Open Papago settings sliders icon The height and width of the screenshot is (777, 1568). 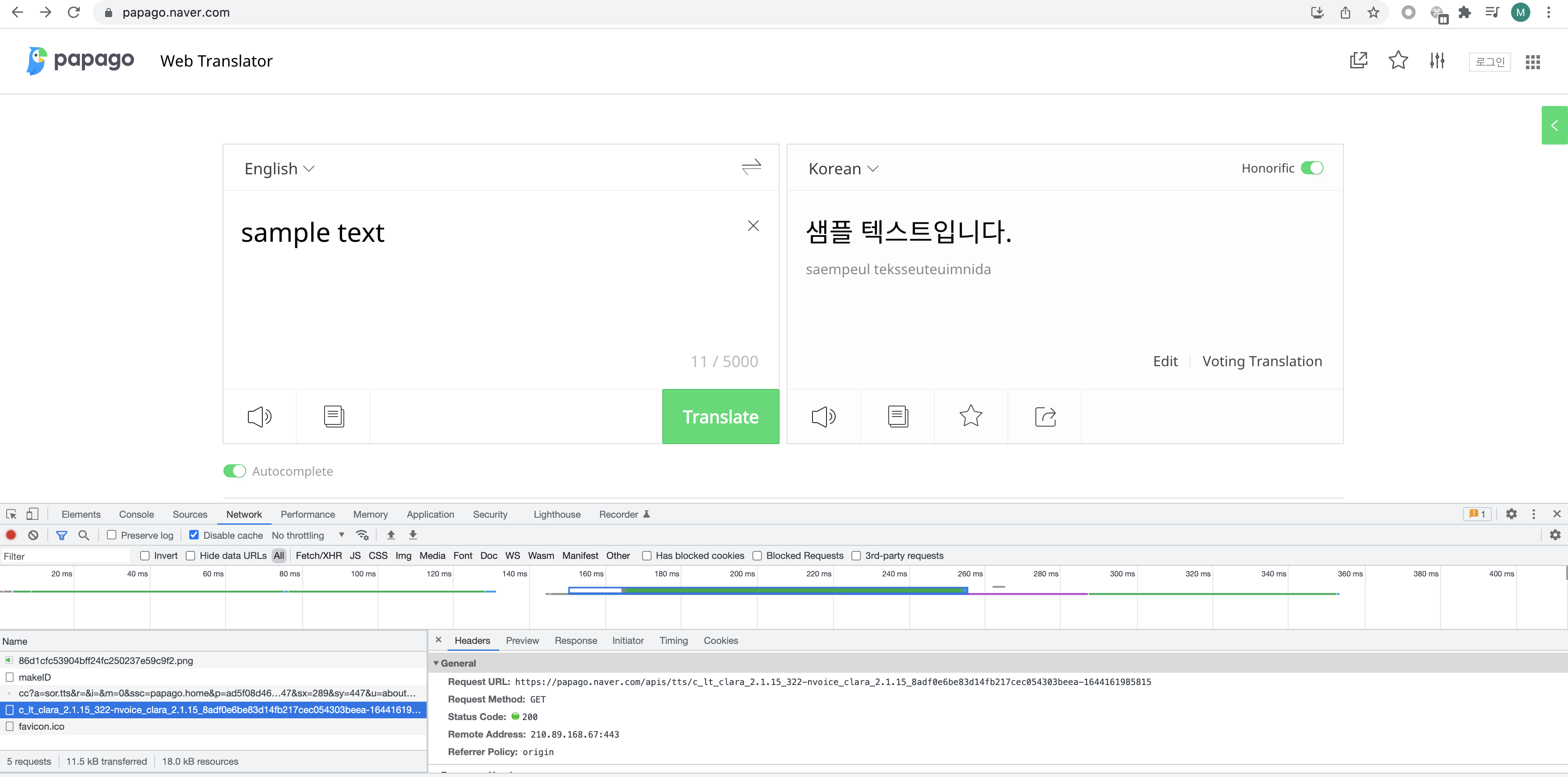(x=1437, y=60)
